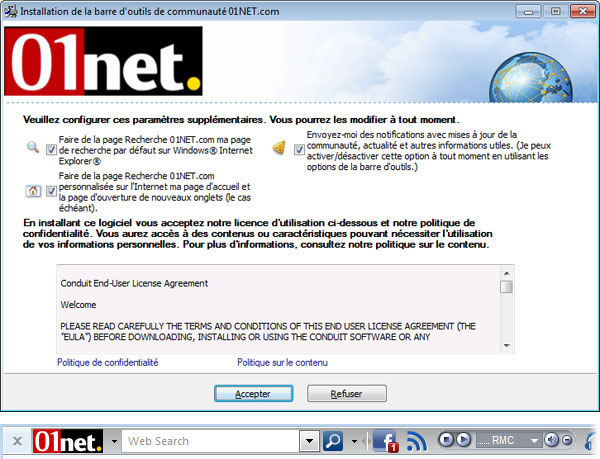Click the globe network image in header
Viewport: 600px width, 459px height.
531,78
